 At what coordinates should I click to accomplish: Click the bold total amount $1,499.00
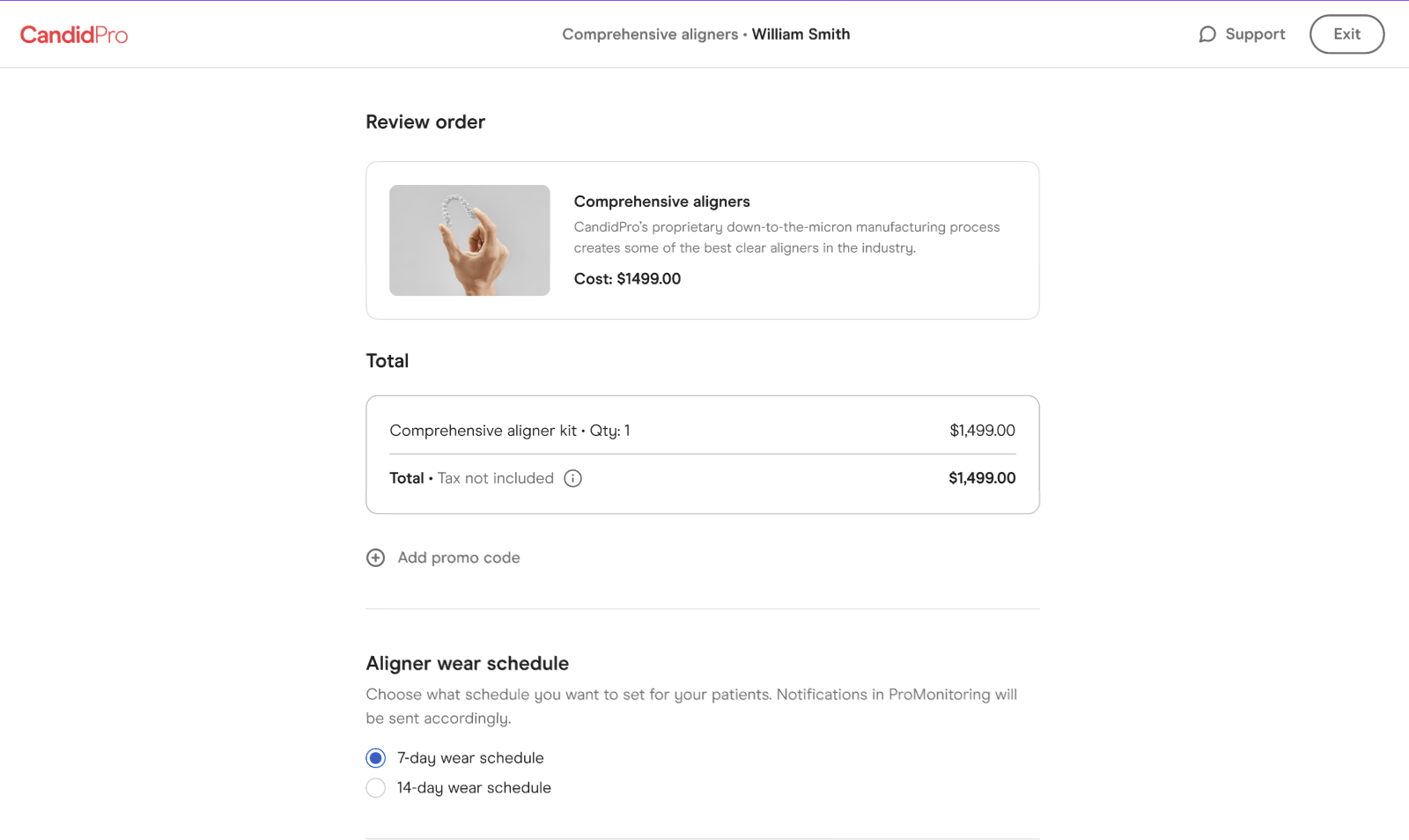click(982, 478)
